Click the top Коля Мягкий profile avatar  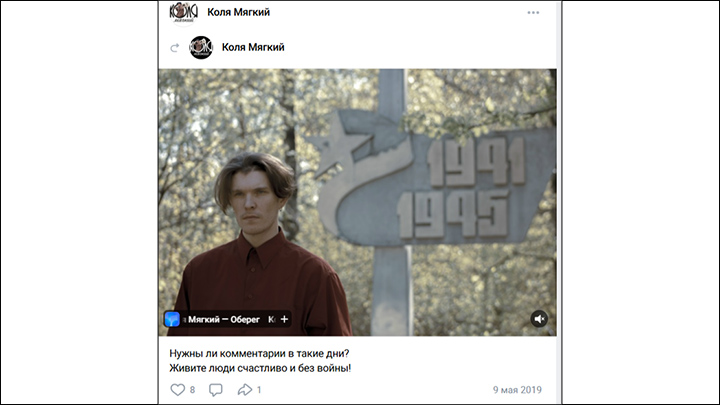[184, 12]
